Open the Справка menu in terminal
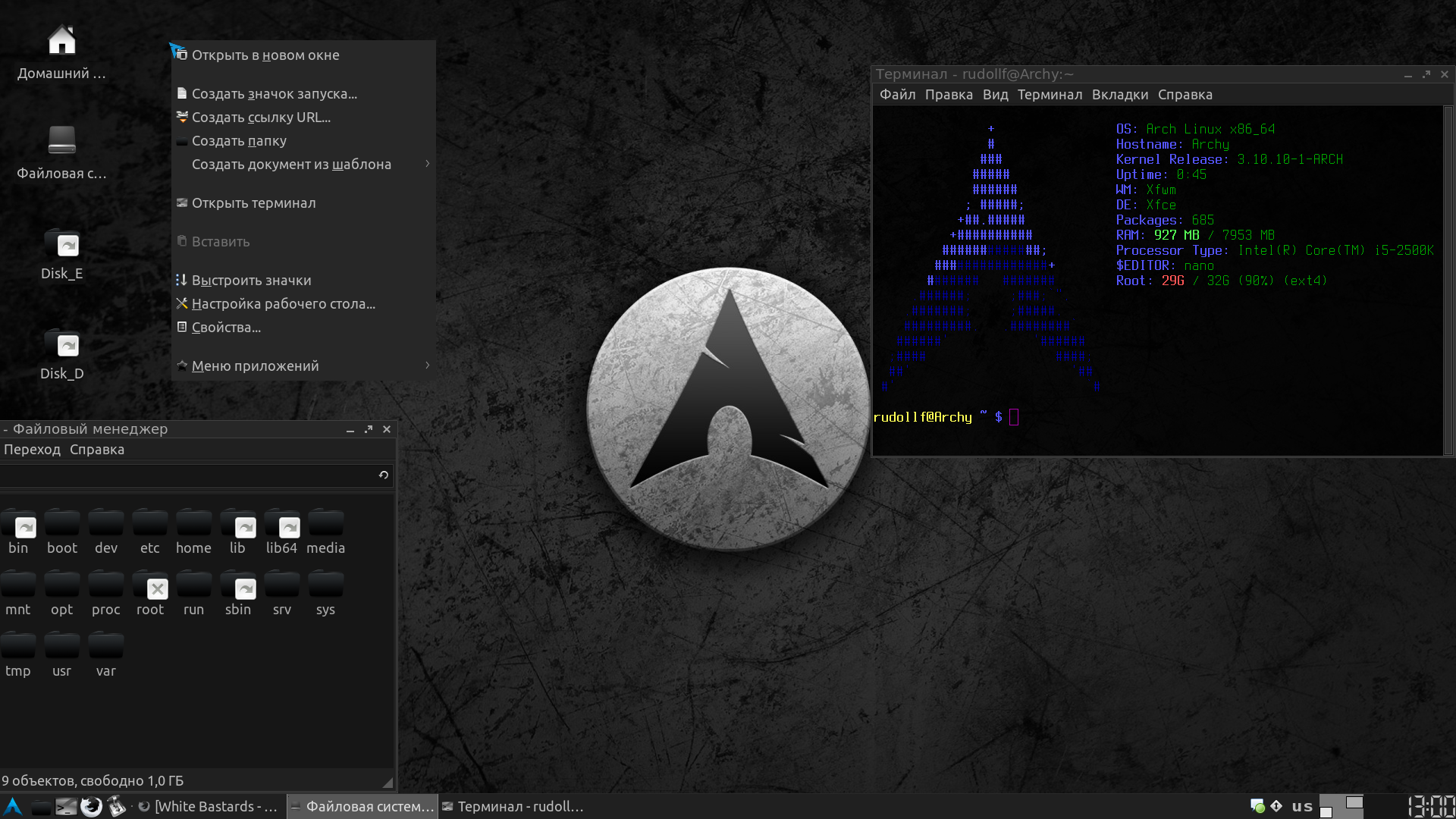Image resolution: width=1456 pixels, height=819 pixels. (1185, 95)
